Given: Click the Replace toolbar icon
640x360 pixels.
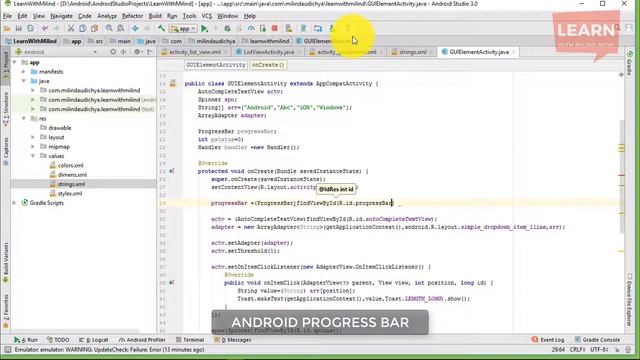Looking at the screenshot, I should coord(121,29).
